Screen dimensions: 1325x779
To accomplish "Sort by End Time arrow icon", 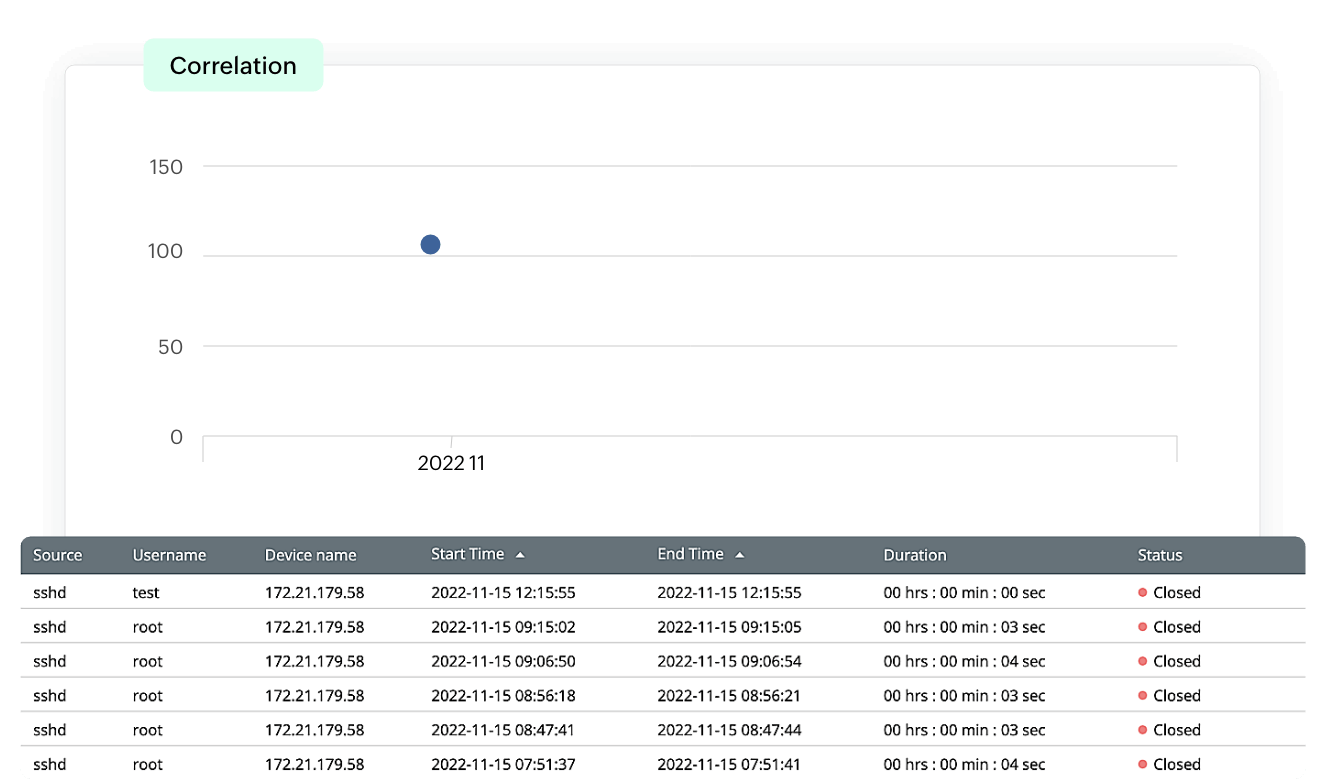I will 739,554.
